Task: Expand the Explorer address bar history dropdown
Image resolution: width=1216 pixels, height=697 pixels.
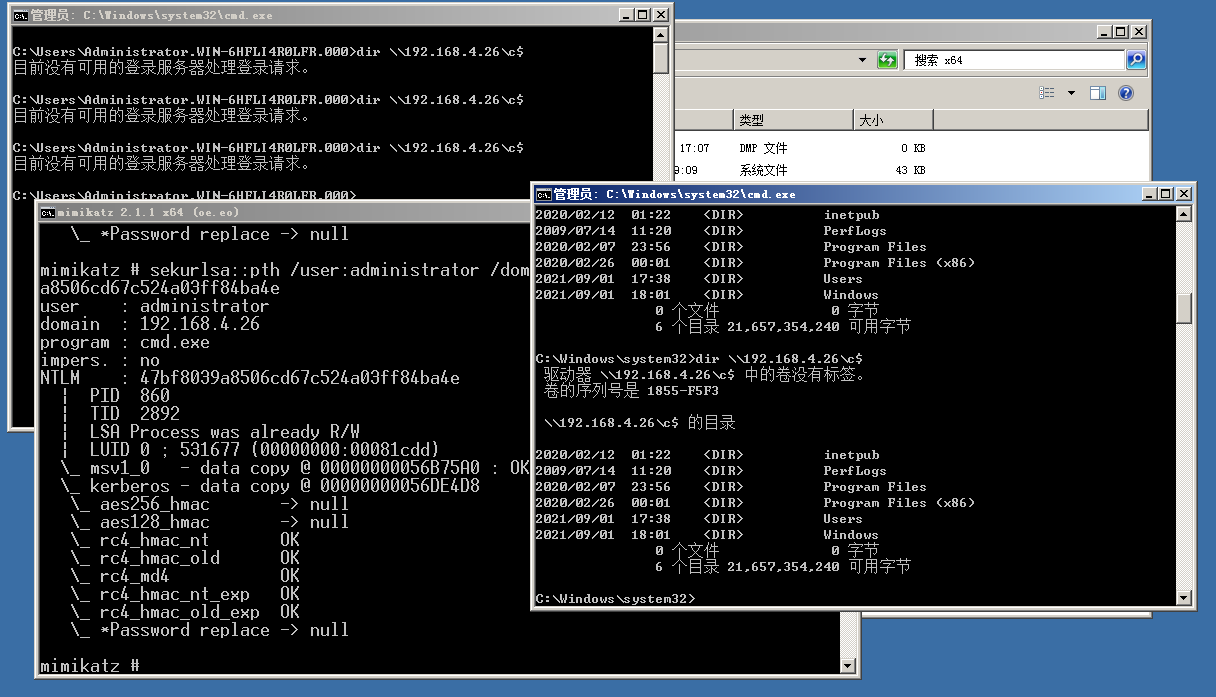Action: point(863,60)
